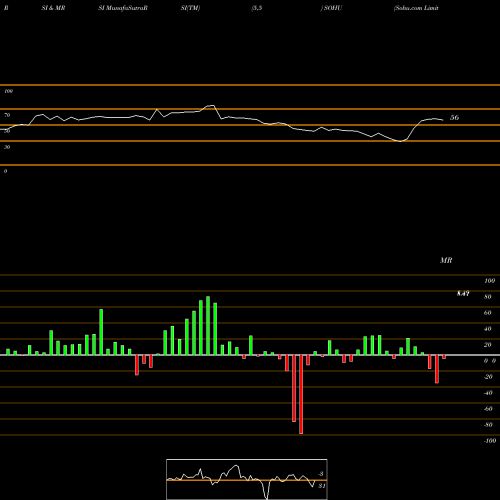The image size is (500, 500).
Task: Select the MR axis label '-100'
Action: click(x=490, y=441)
